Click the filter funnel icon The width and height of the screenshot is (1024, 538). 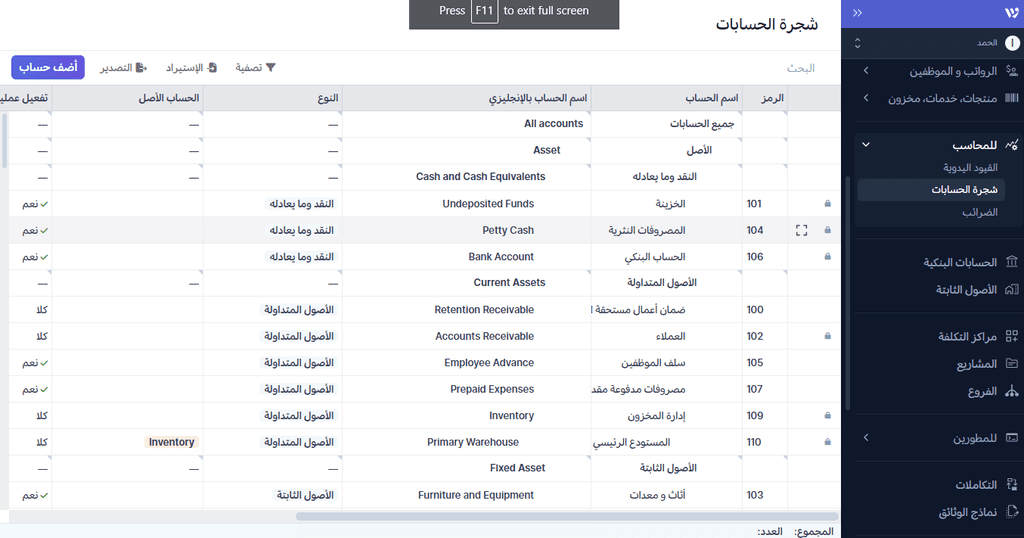(271, 67)
